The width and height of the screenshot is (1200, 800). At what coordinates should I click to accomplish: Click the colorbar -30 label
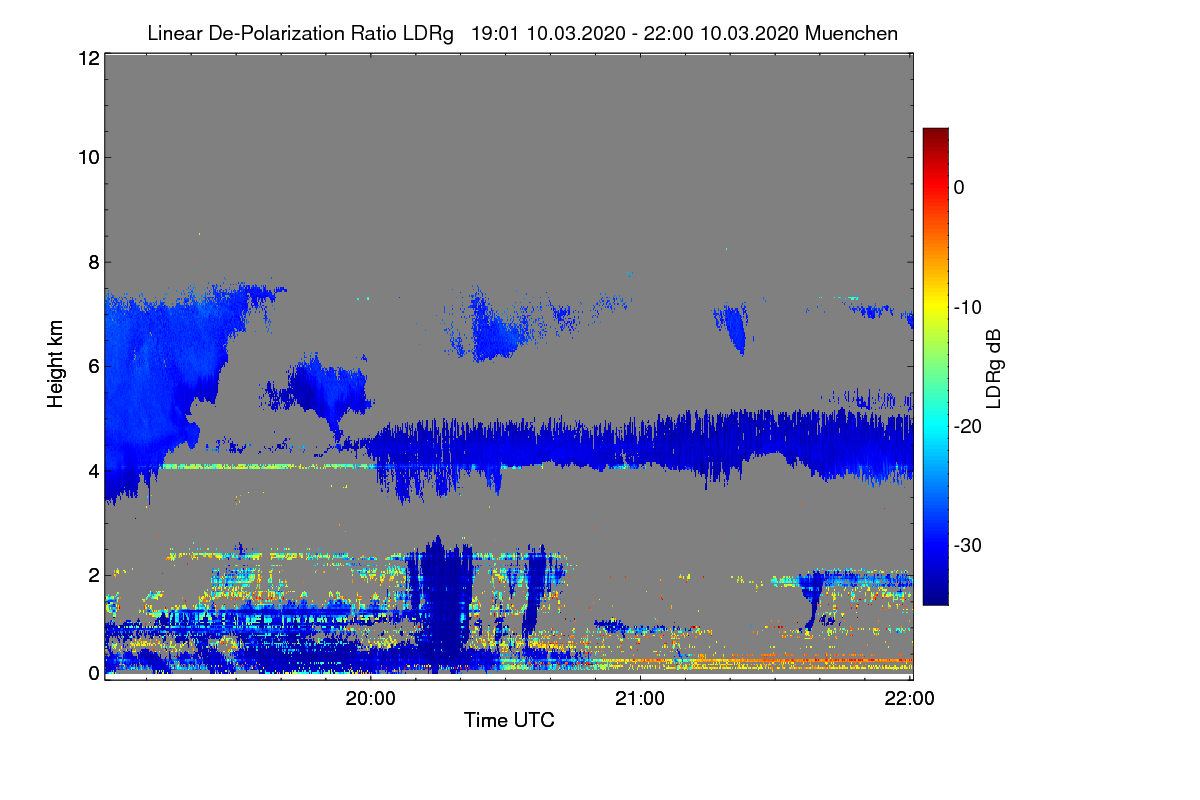(967, 546)
